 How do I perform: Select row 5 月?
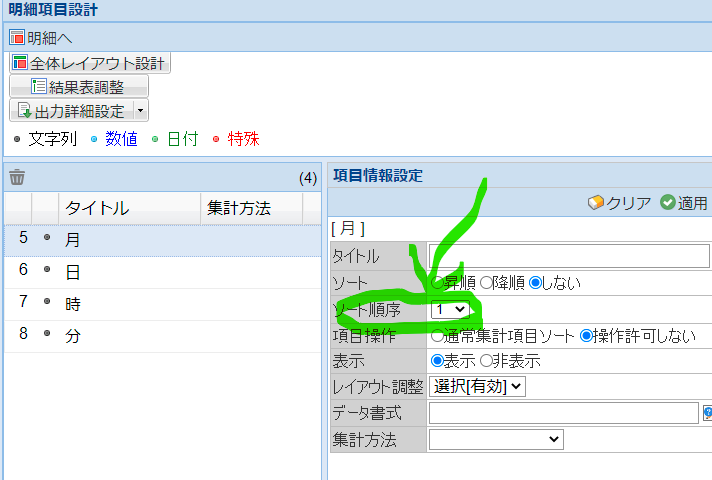point(163,240)
